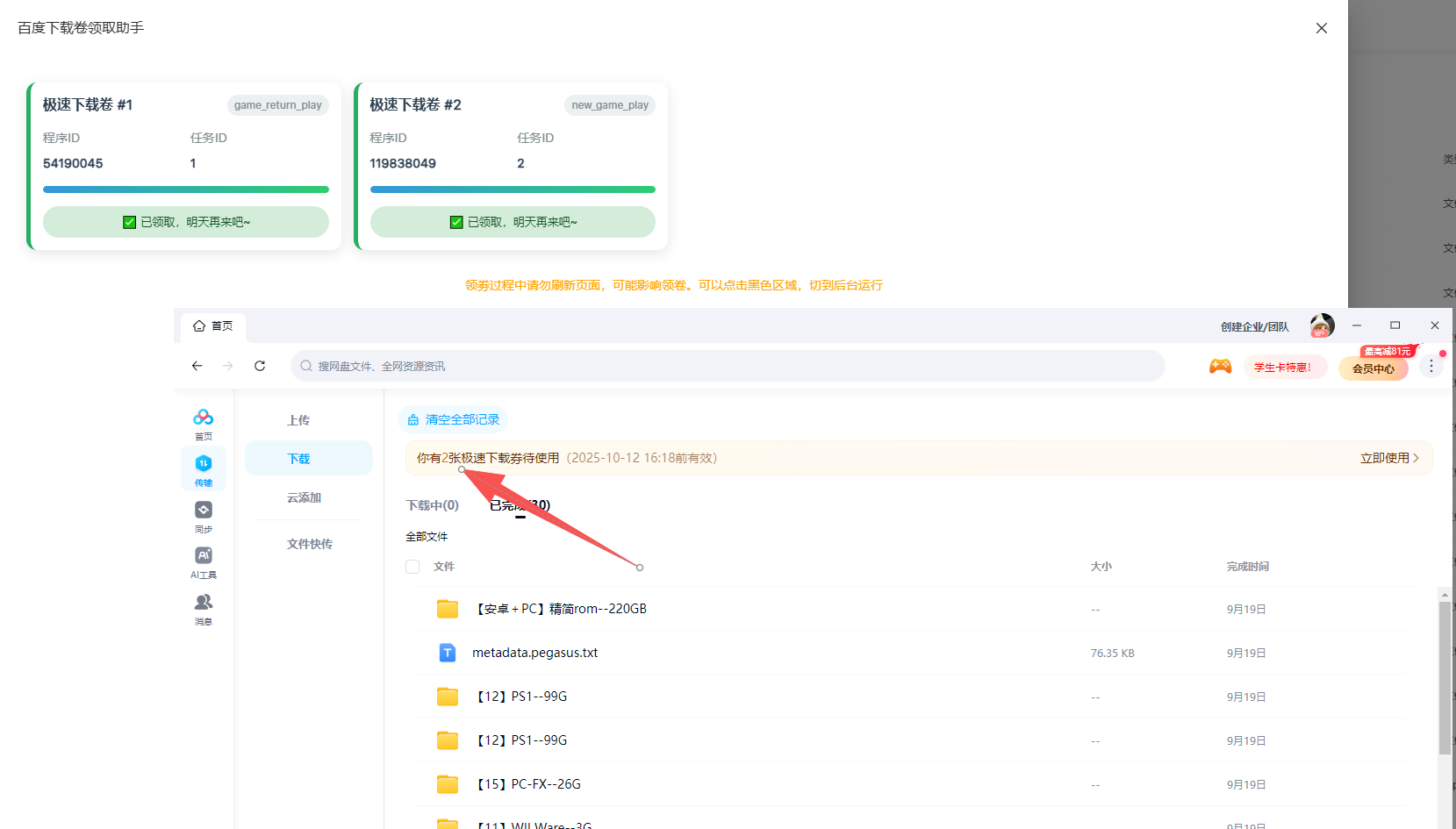Open the 【安卓 + PC】精简rom--220GB folder
Image resolution: width=1456 pixels, height=829 pixels.
pos(562,609)
